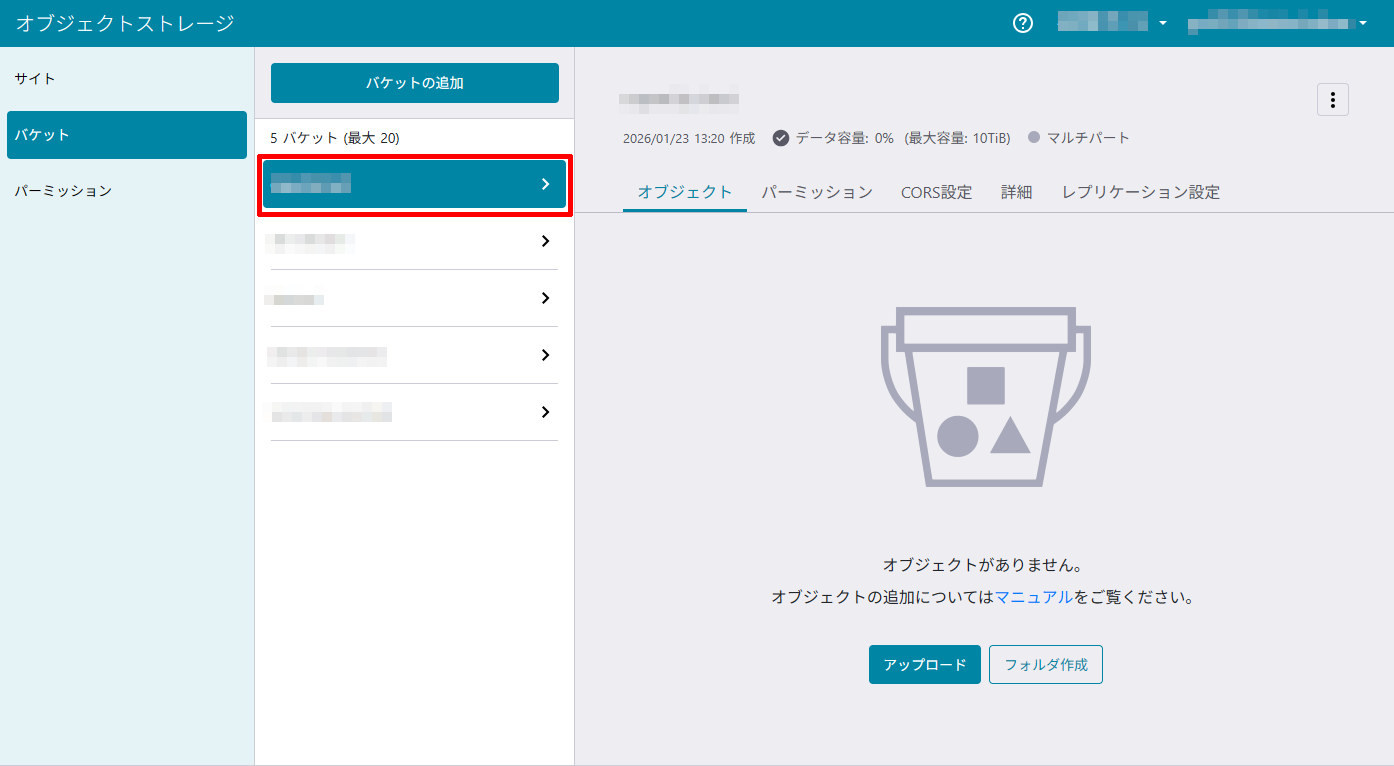Open the fifth bucket via its chevron
Image resolution: width=1394 pixels, height=766 pixels.
coord(545,412)
